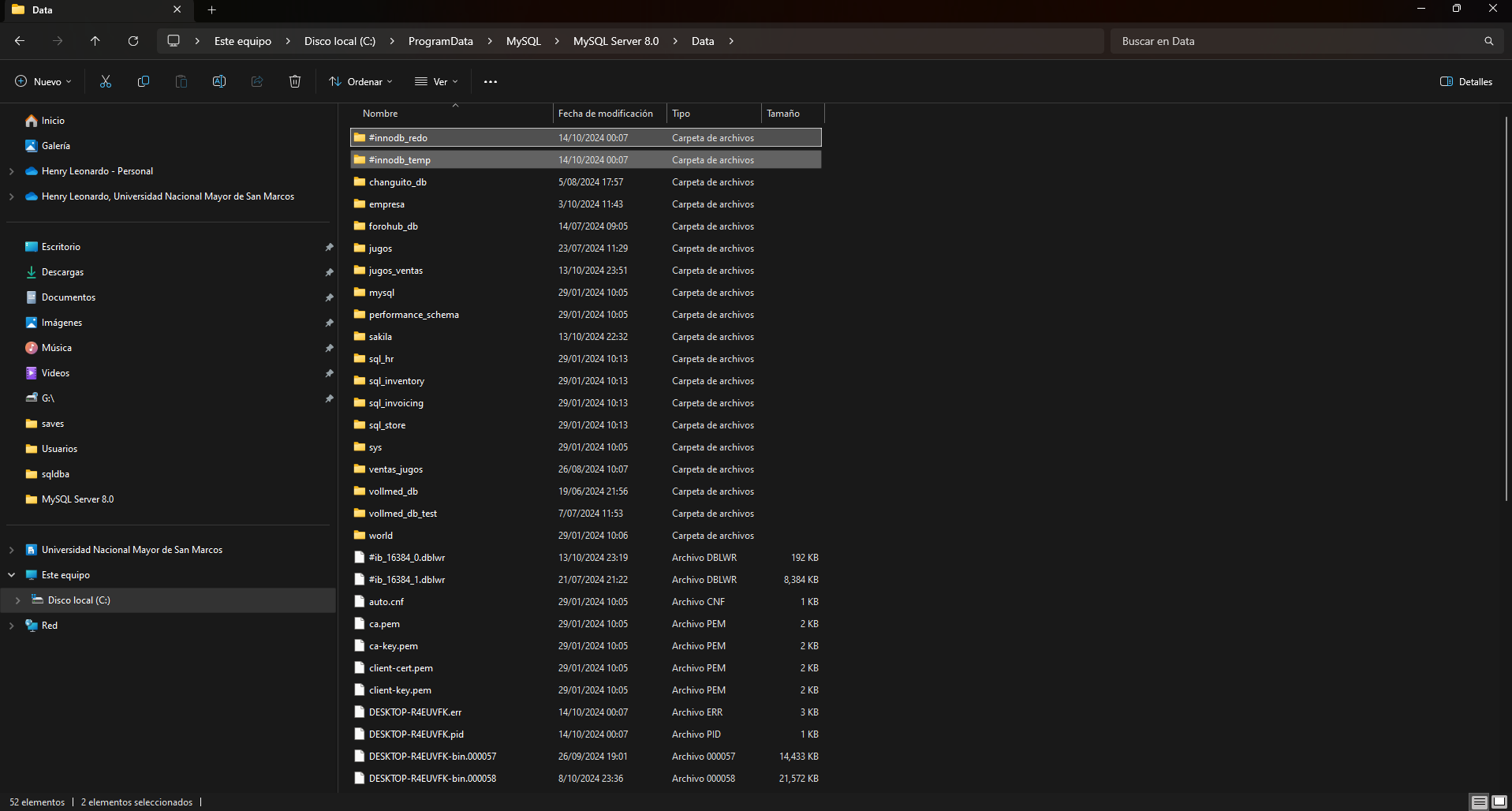Click the Share icon in toolbar
The height and width of the screenshot is (811, 1512).
pos(257,81)
